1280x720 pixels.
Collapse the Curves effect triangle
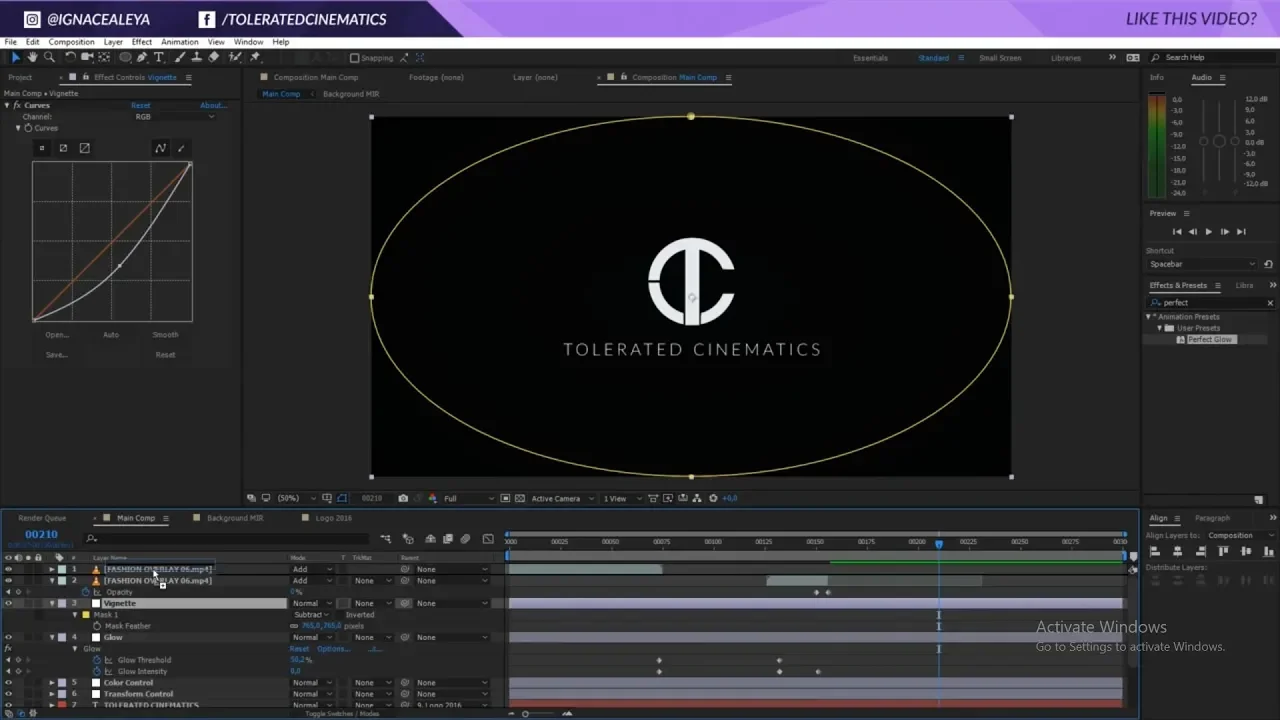(7, 105)
